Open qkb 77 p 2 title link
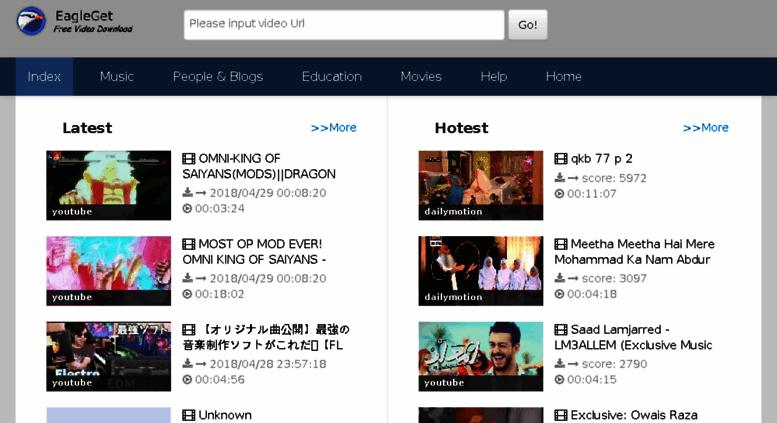777x423 pixels. coord(602,159)
